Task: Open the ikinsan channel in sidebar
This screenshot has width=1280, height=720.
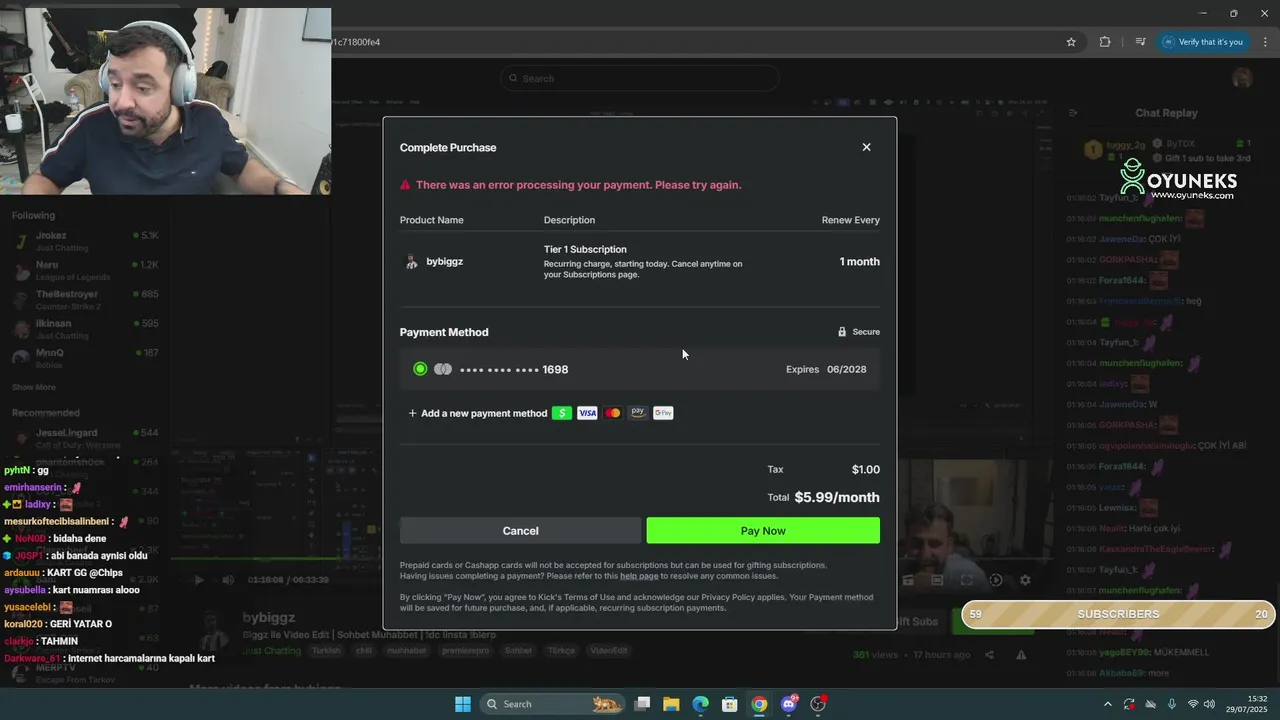Action: [85, 329]
